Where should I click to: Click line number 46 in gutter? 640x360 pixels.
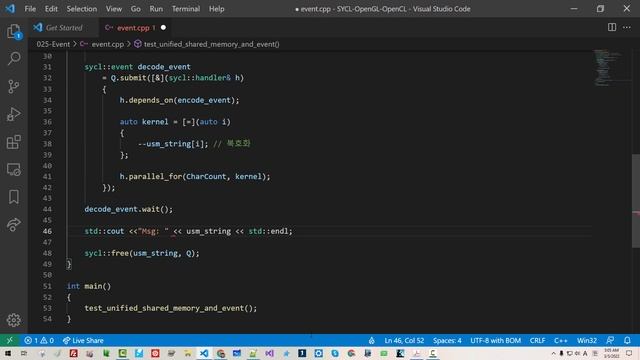(x=47, y=231)
